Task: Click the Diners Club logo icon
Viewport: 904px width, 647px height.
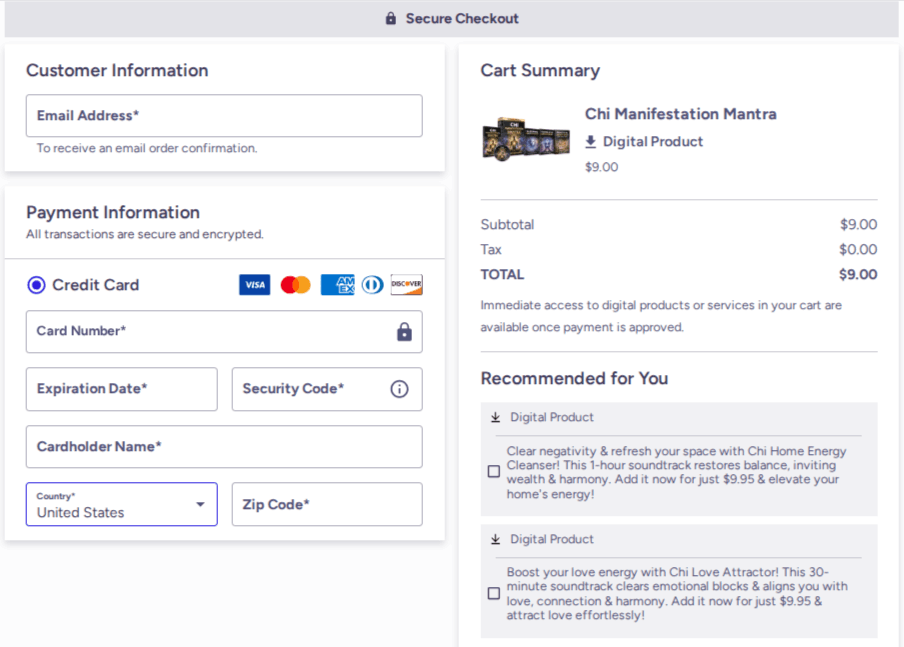Action: coord(372,285)
